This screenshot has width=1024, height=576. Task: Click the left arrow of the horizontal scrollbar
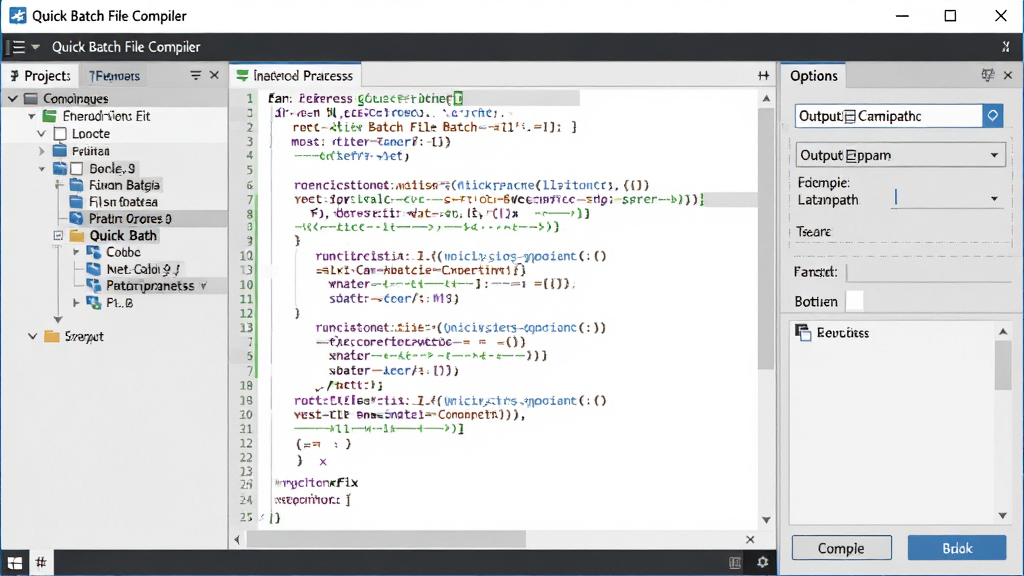[x=237, y=539]
